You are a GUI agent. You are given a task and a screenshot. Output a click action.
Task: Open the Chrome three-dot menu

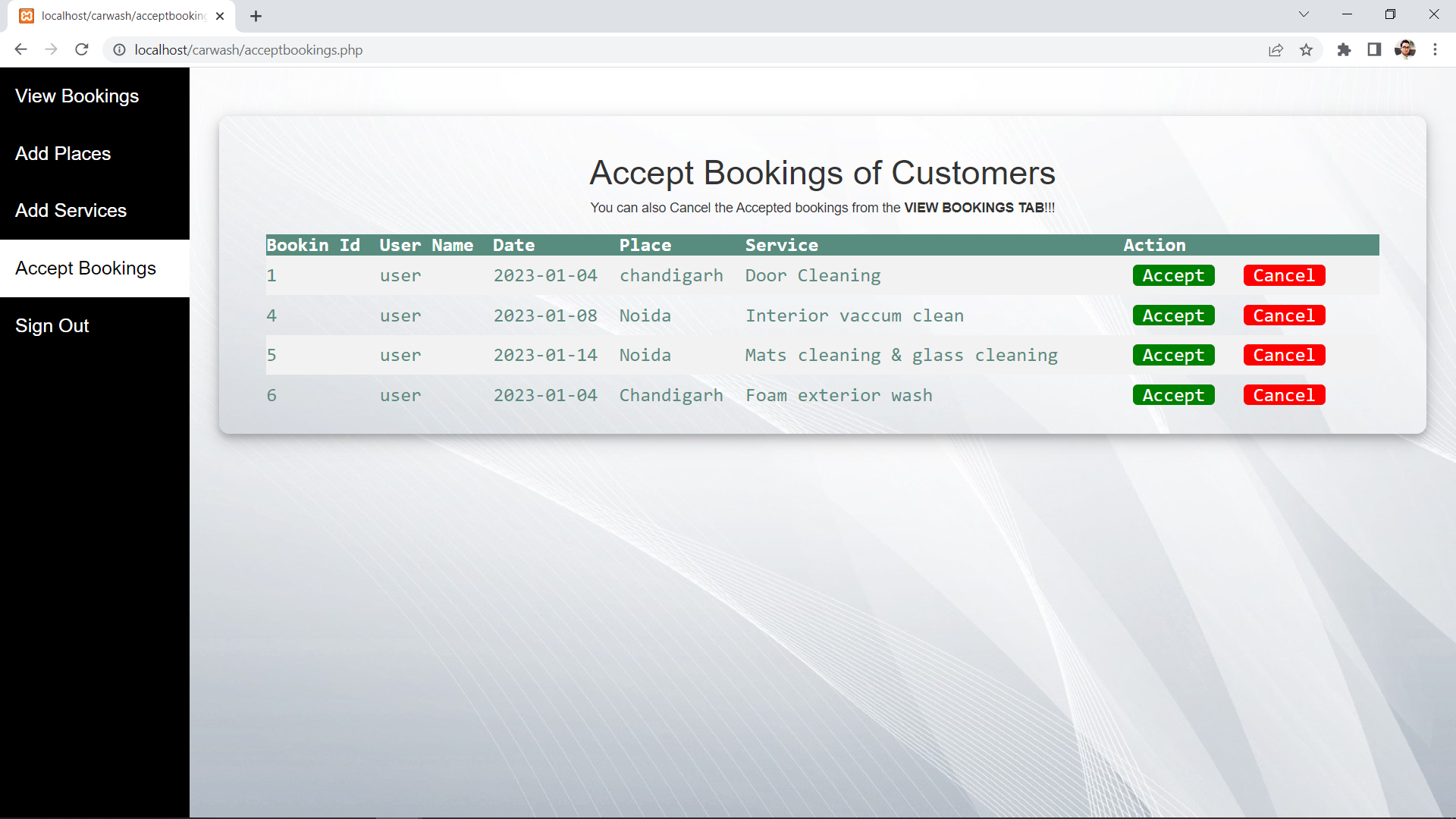[1435, 50]
